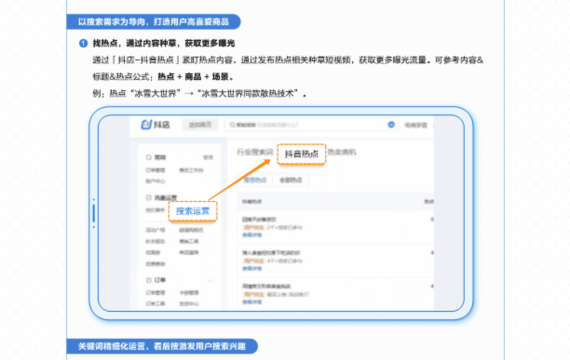Screen dimensions: 570x360
Task: Click 管理 next to 常用 section
Action: (x=208, y=157)
